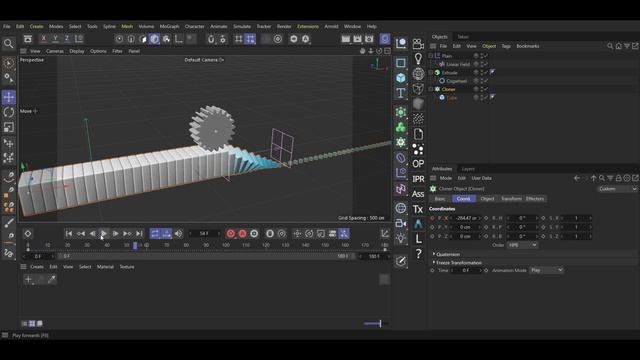Screen dimensions: 640x360
Task: Toggle Enable Snap magnet icon
Action: click(211, 39)
